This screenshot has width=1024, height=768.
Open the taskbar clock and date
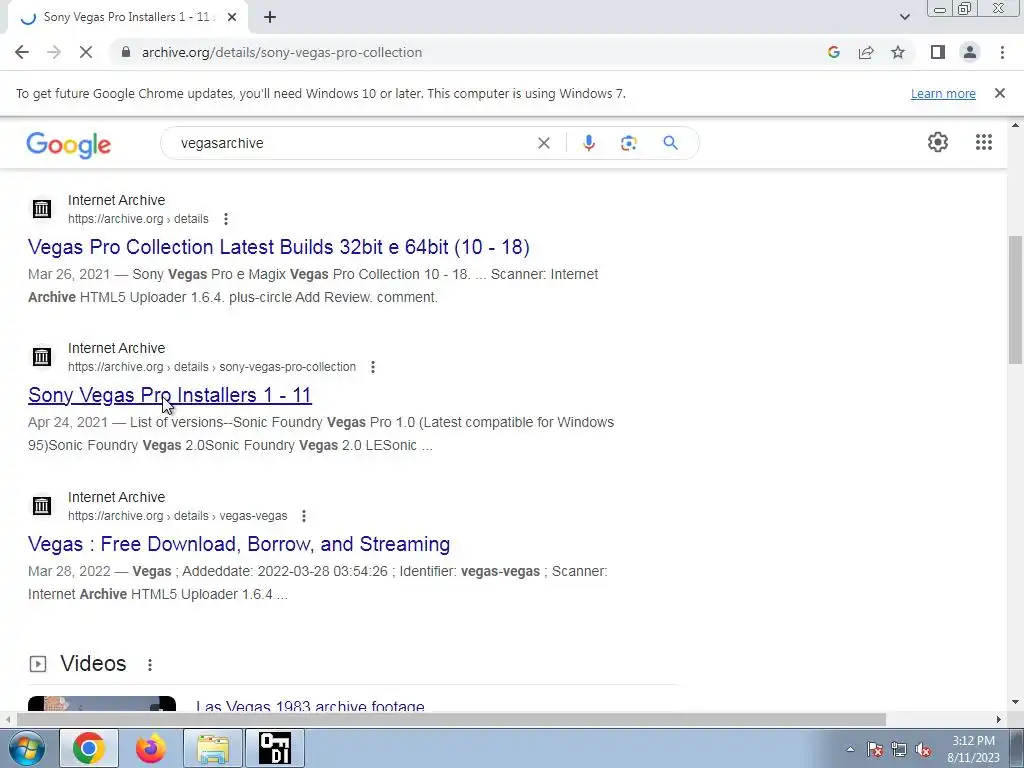[x=973, y=749]
